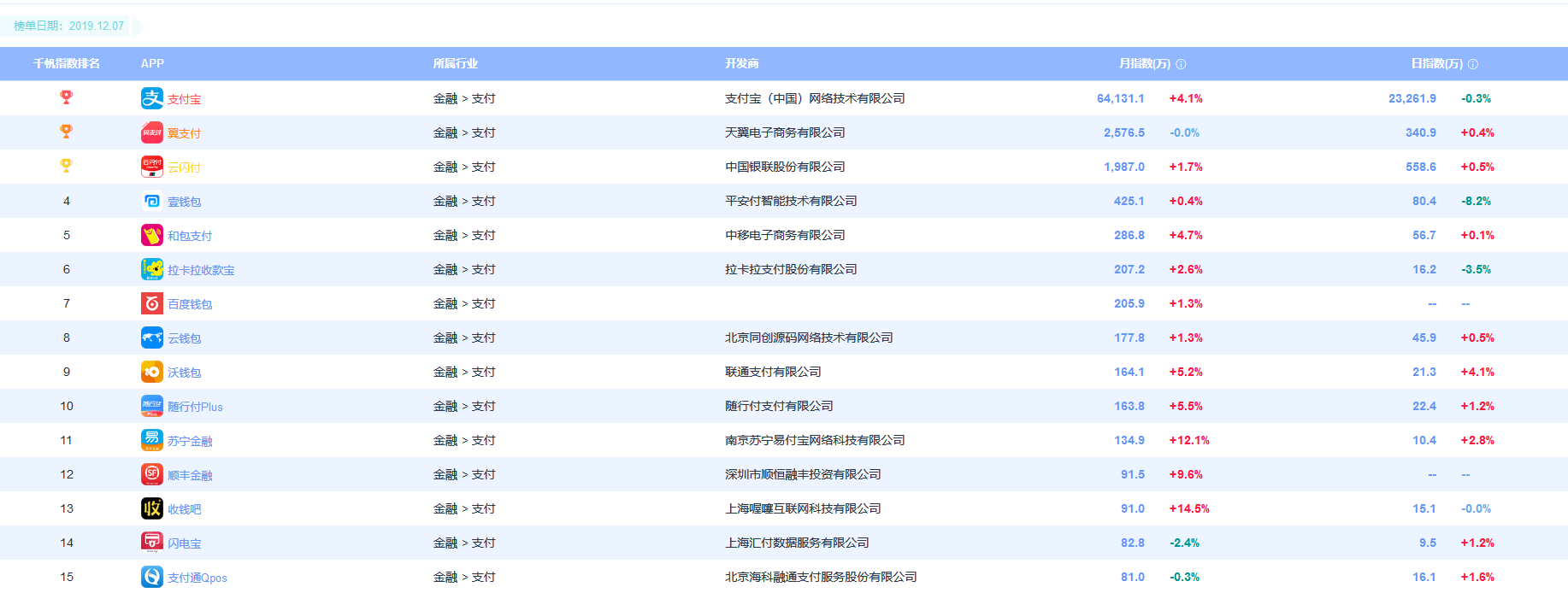Click monthly change value +12.1%

[x=1189, y=440]
